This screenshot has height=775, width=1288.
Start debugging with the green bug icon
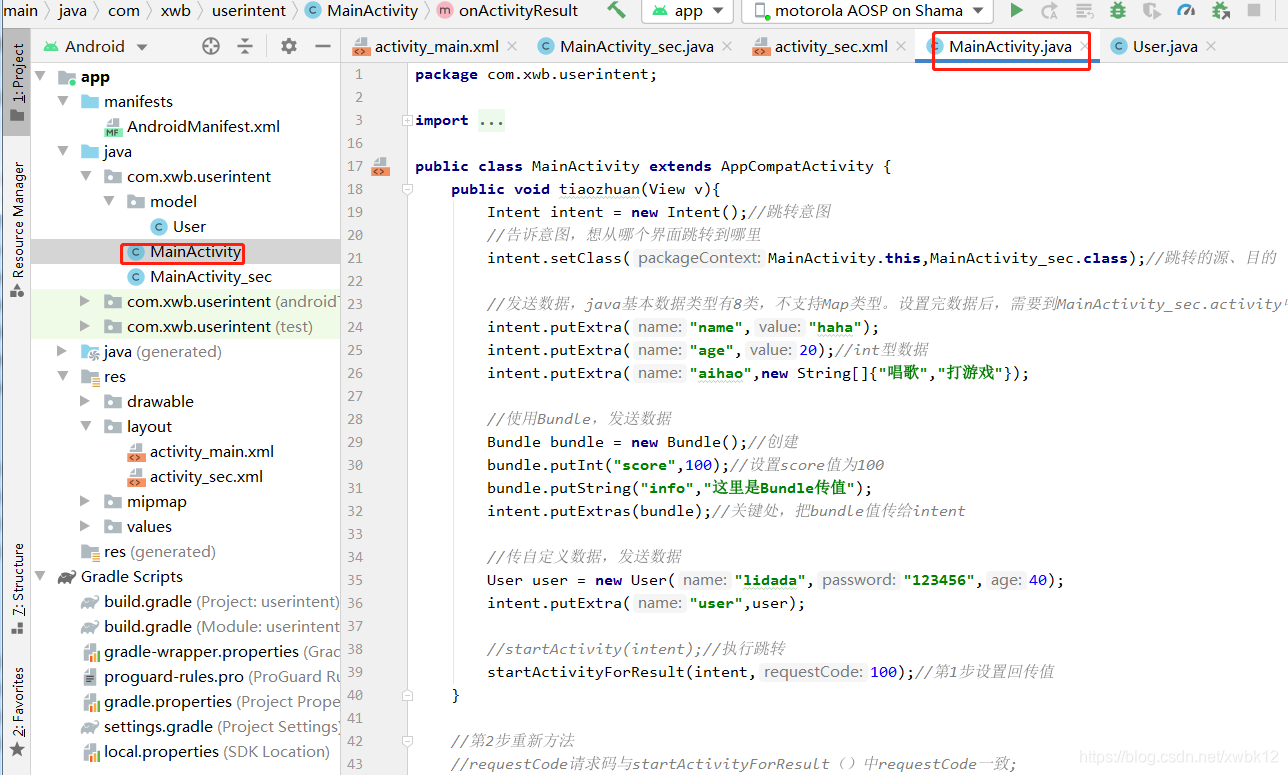1118,11
